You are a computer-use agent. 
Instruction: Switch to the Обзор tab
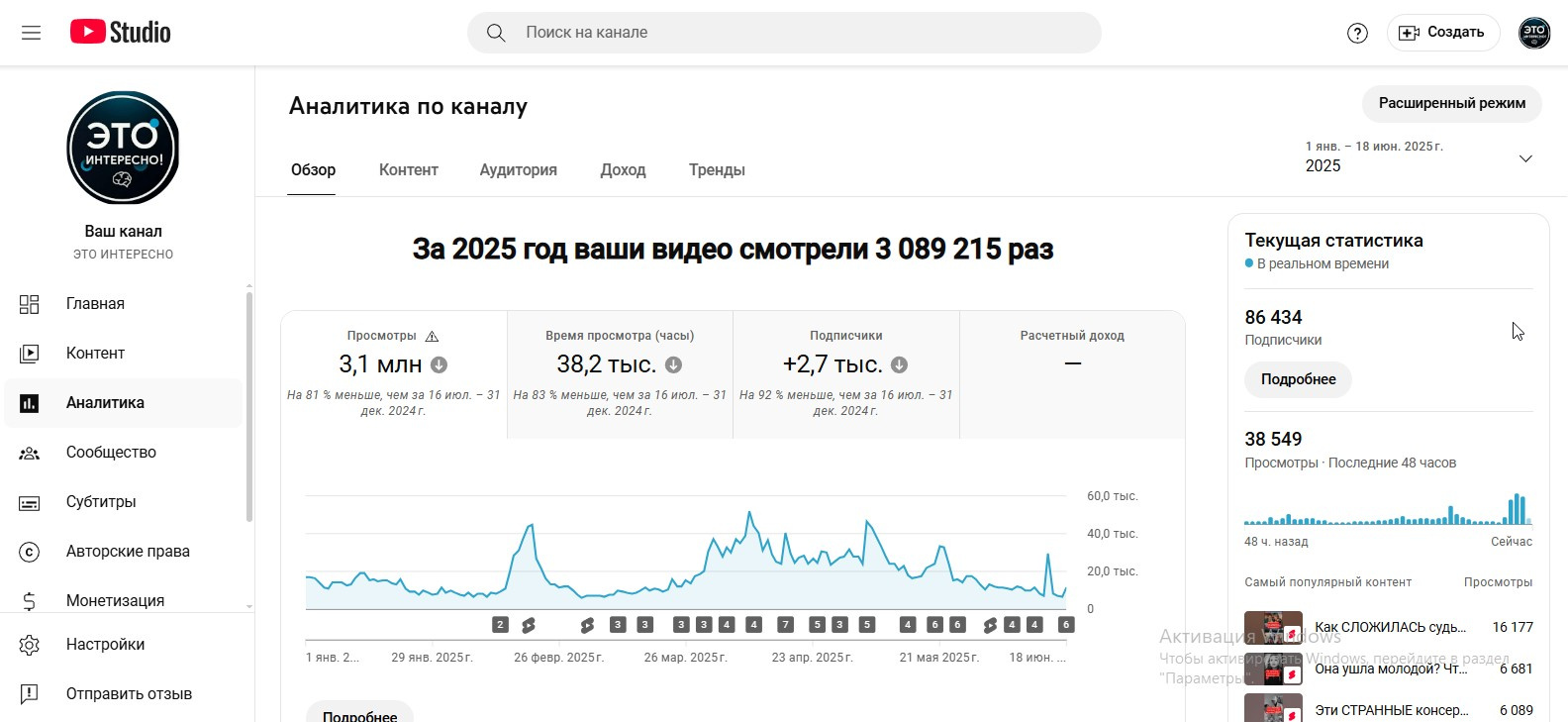click(x=313, y=170)
